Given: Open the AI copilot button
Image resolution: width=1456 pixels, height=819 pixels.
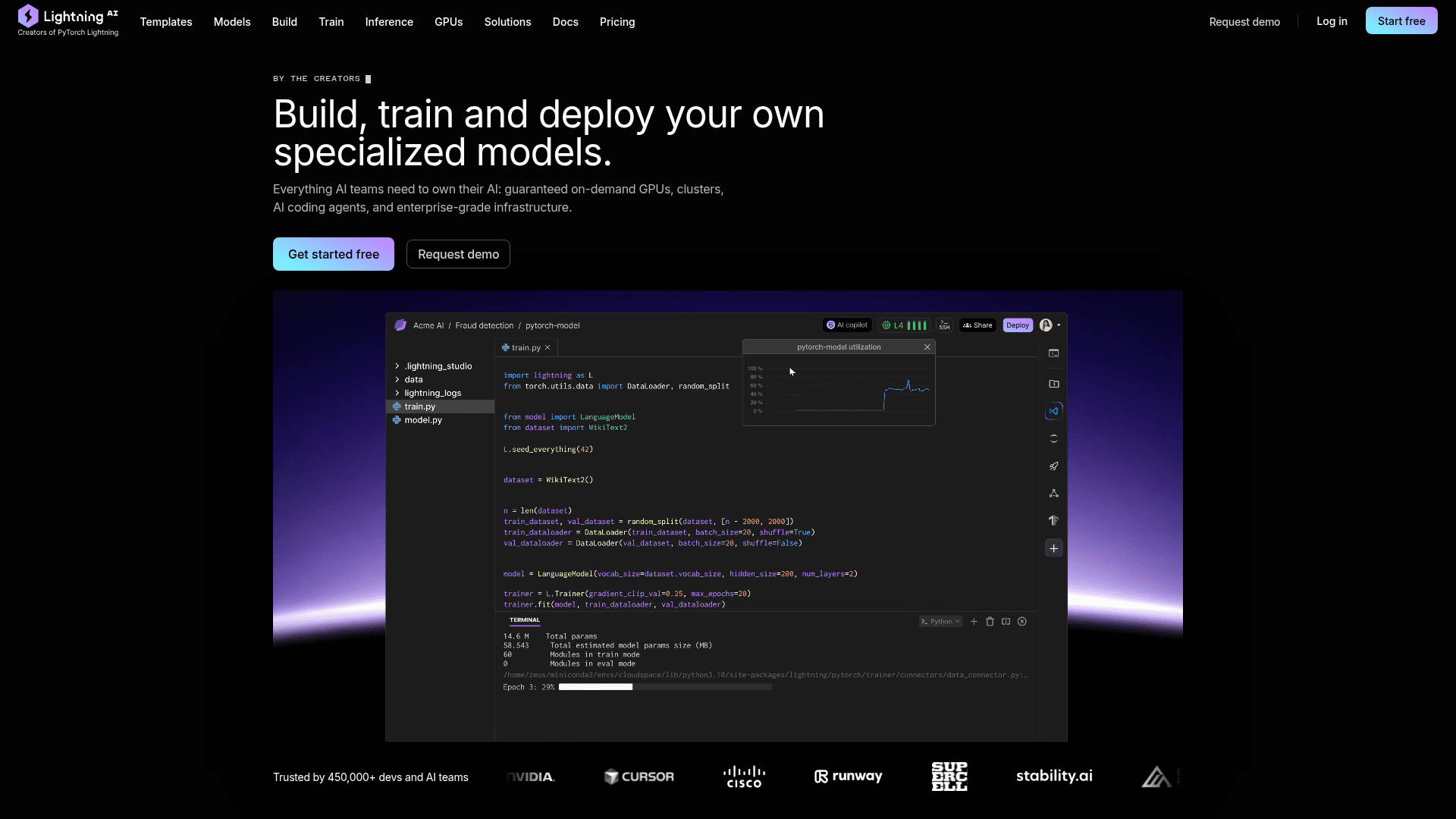Looking at the screenshot, I should tap(847, 325).
